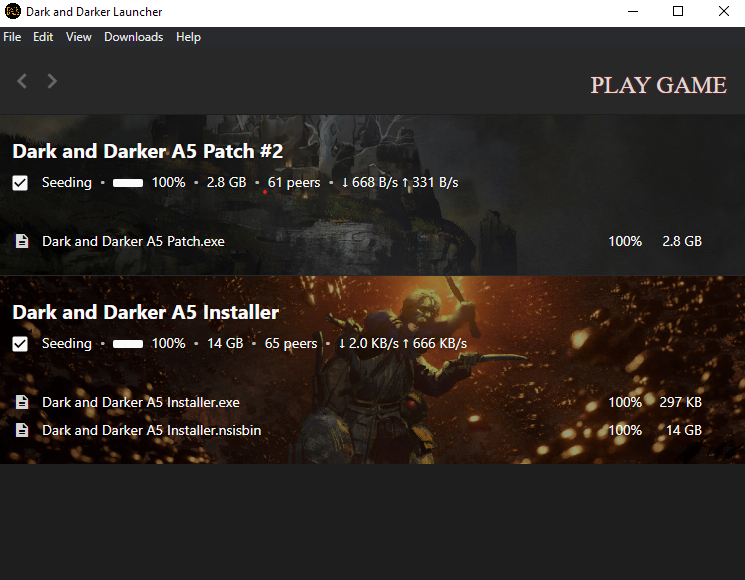This screenshot has width=745, height=580.
Task: Click the 668 B/s download speed
Action: pos(370,183)
